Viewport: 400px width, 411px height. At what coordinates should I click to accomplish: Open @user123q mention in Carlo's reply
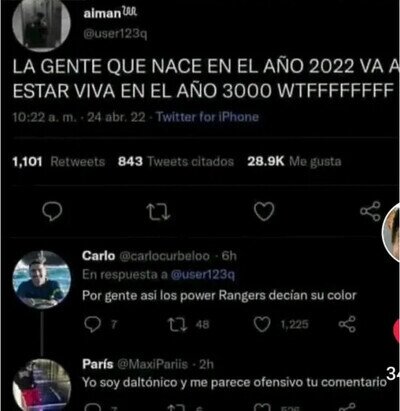(x=203, y=275)
